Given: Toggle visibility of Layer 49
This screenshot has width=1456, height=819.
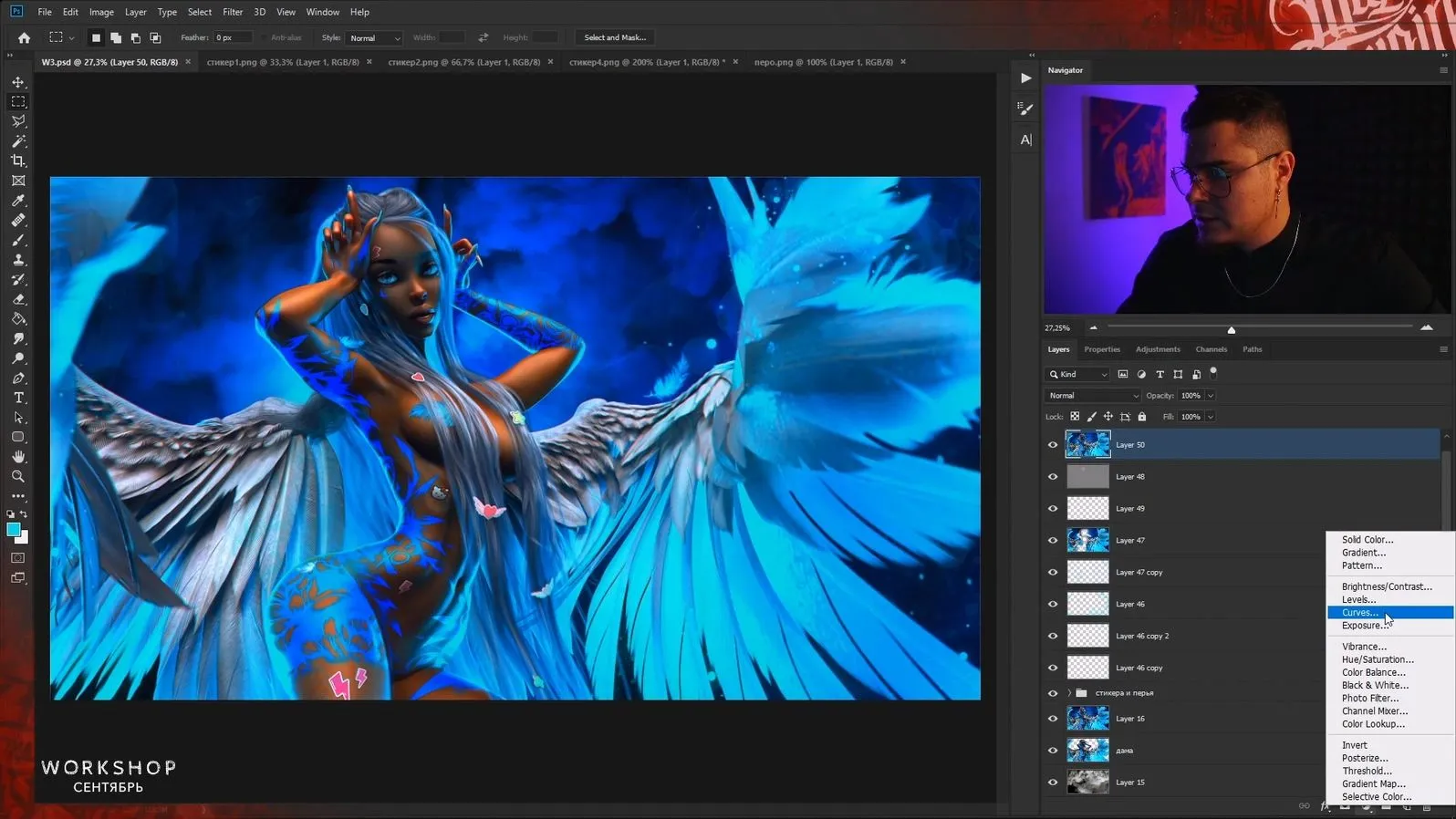Looking at the screenshot, I should 1053,509.
